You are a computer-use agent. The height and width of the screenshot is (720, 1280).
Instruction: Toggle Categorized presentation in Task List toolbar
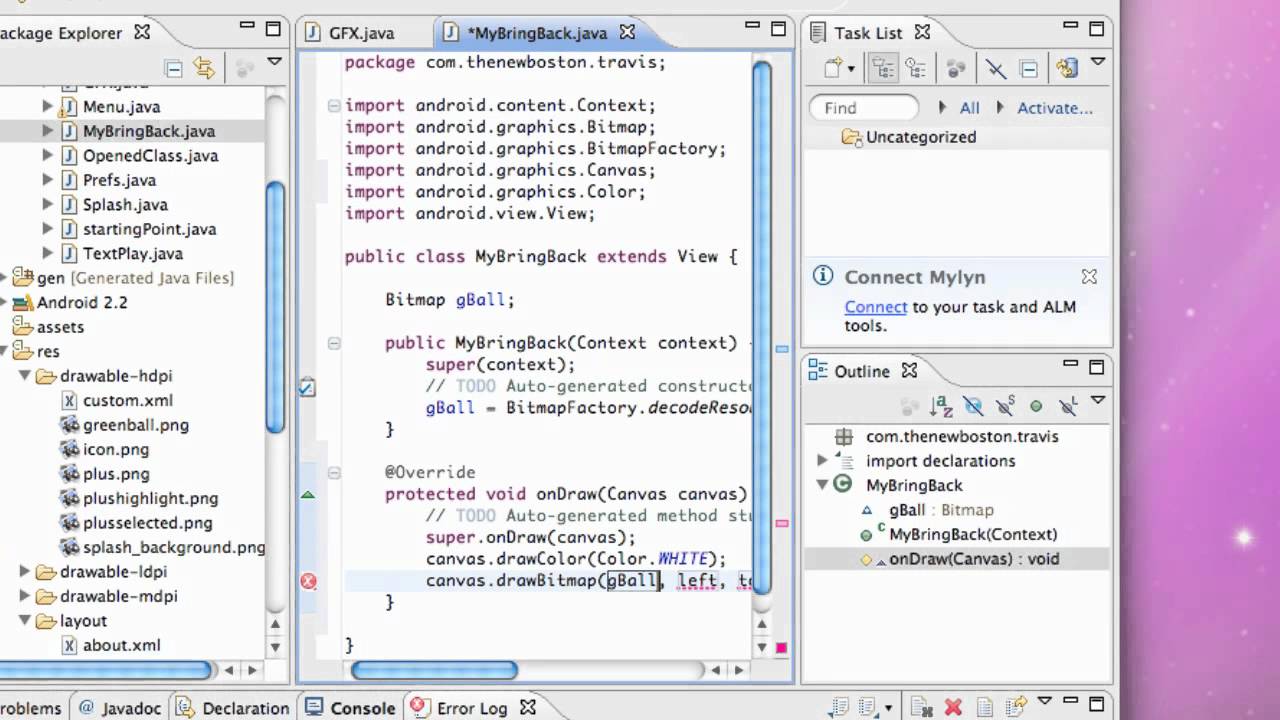[882, 68]
